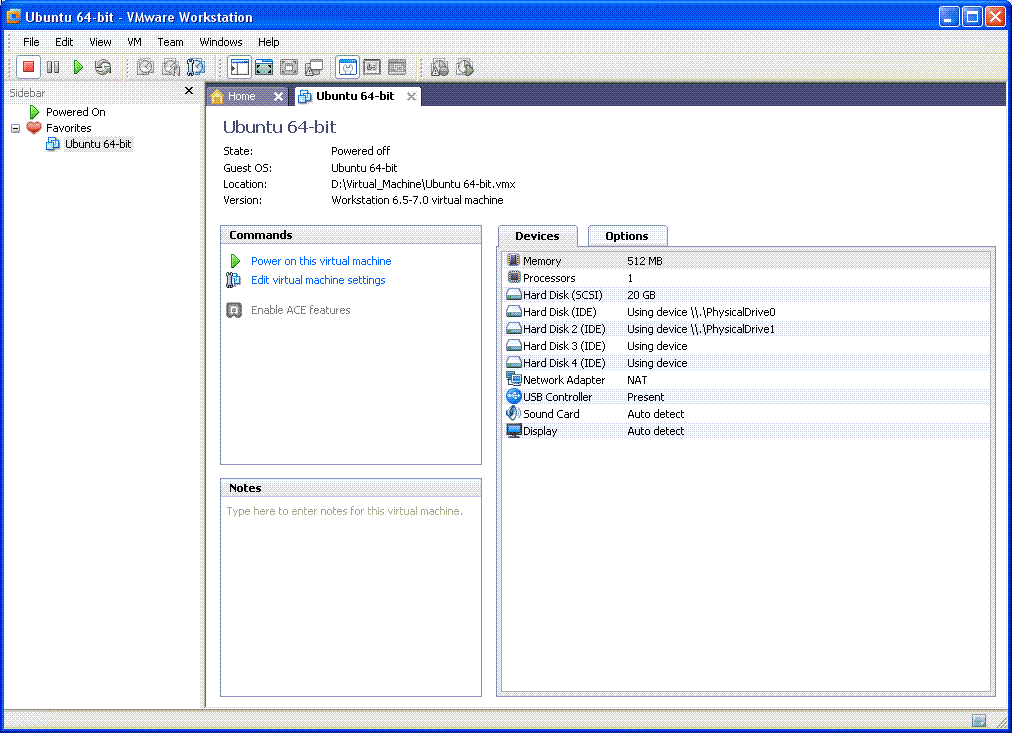
Task: Open Snapshot Manager from the wrench-clock toolbar icon
Action: [x=196, y=66]
